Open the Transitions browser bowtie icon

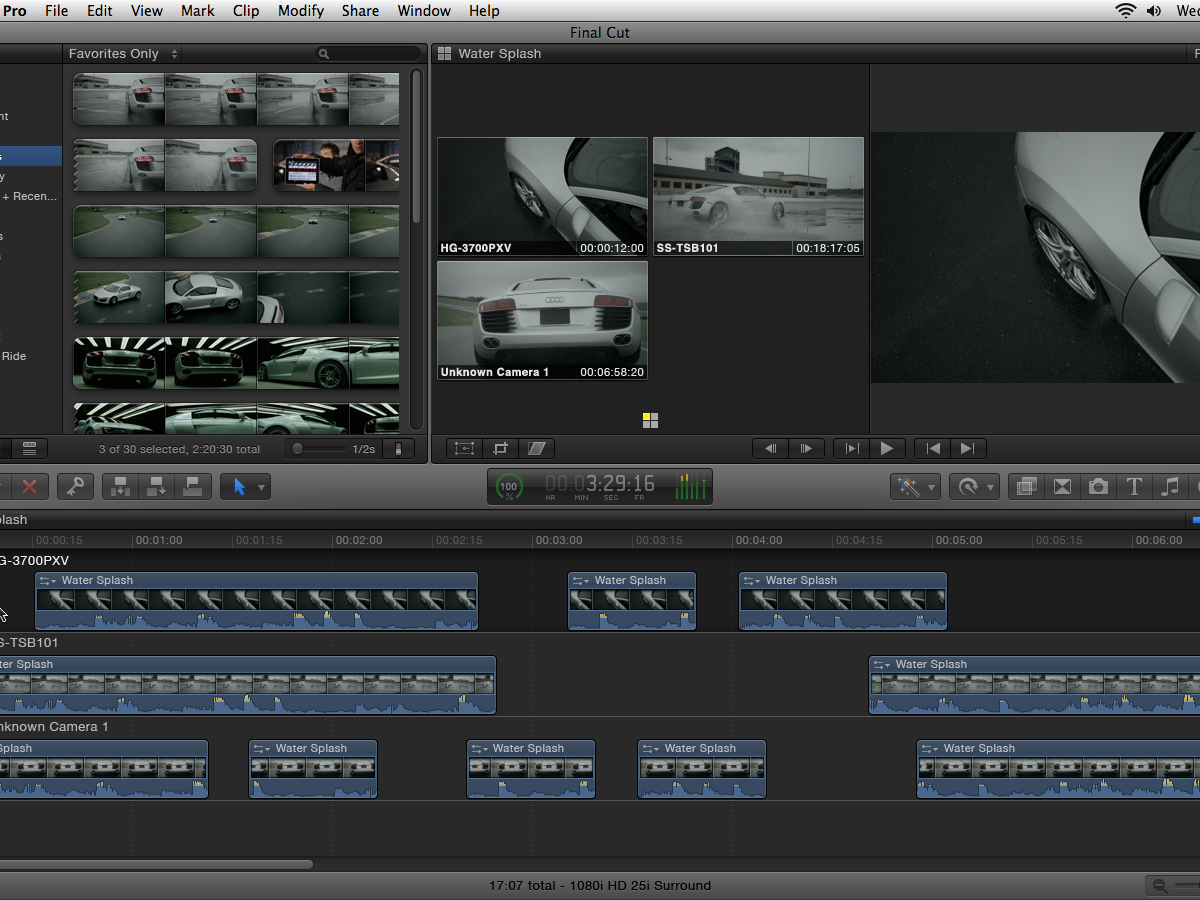1062,487
